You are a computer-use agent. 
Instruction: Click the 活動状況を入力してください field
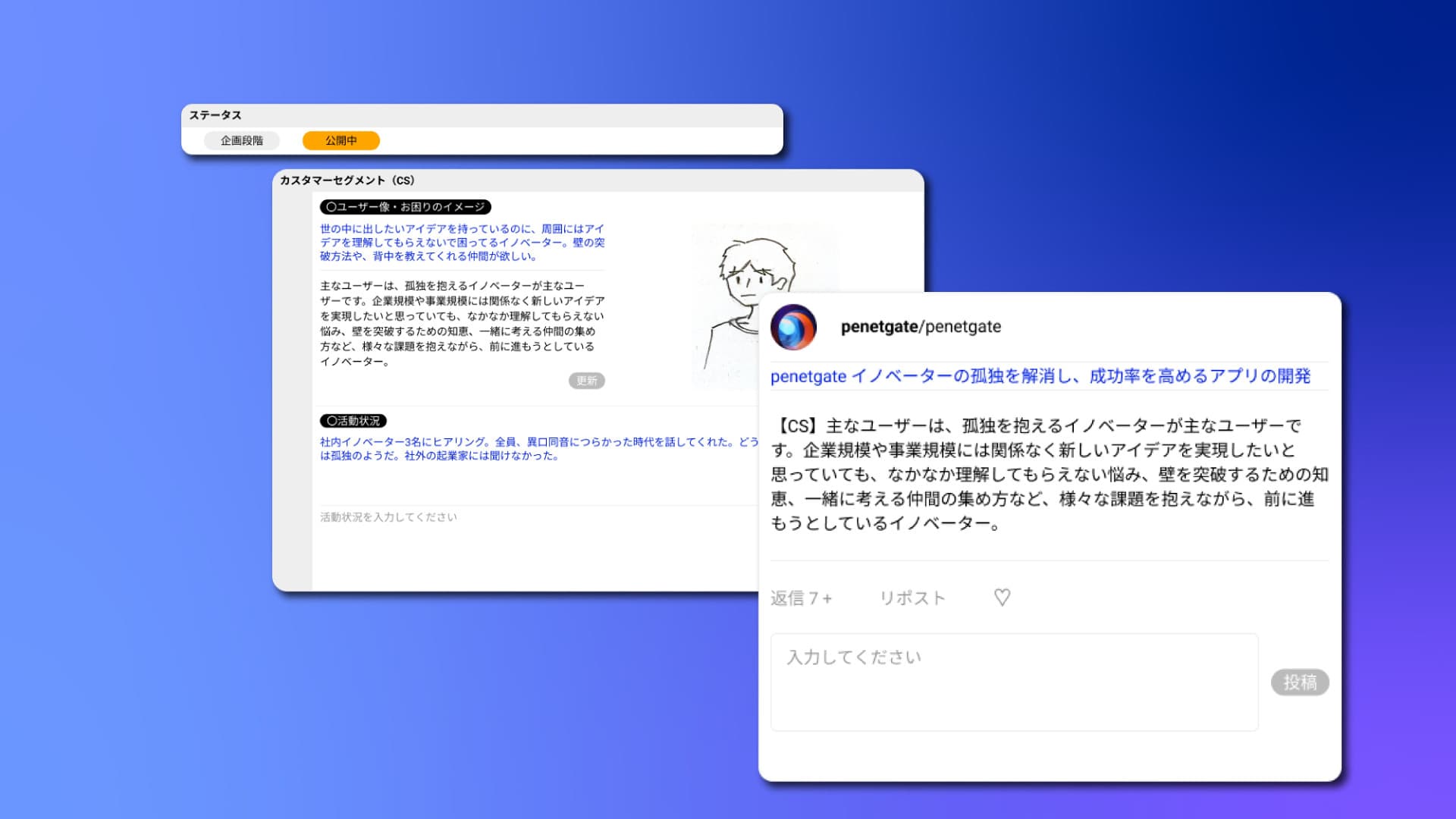(x=388, y=516)
